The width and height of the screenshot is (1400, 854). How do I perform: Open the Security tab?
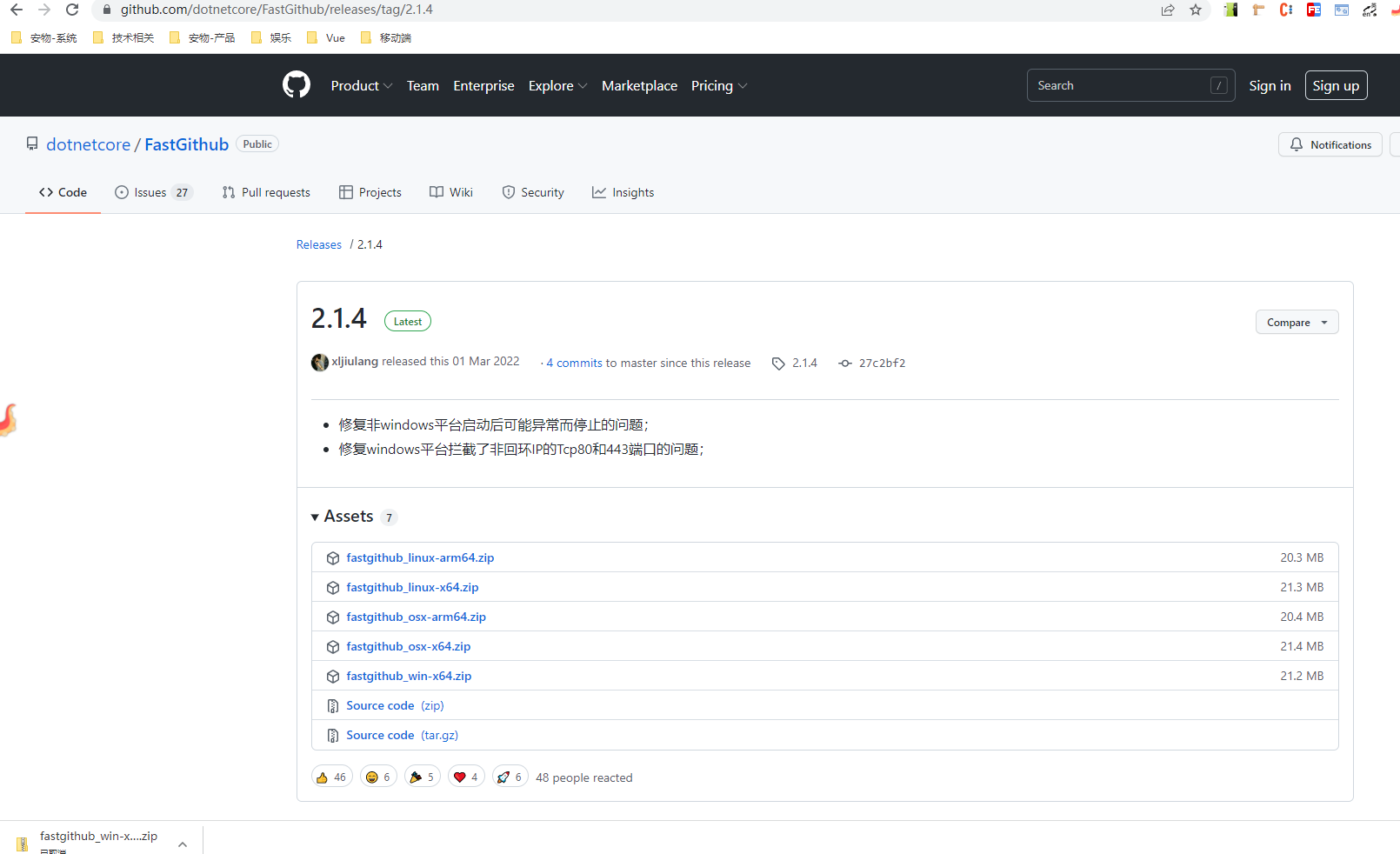(x=533, y=192)
